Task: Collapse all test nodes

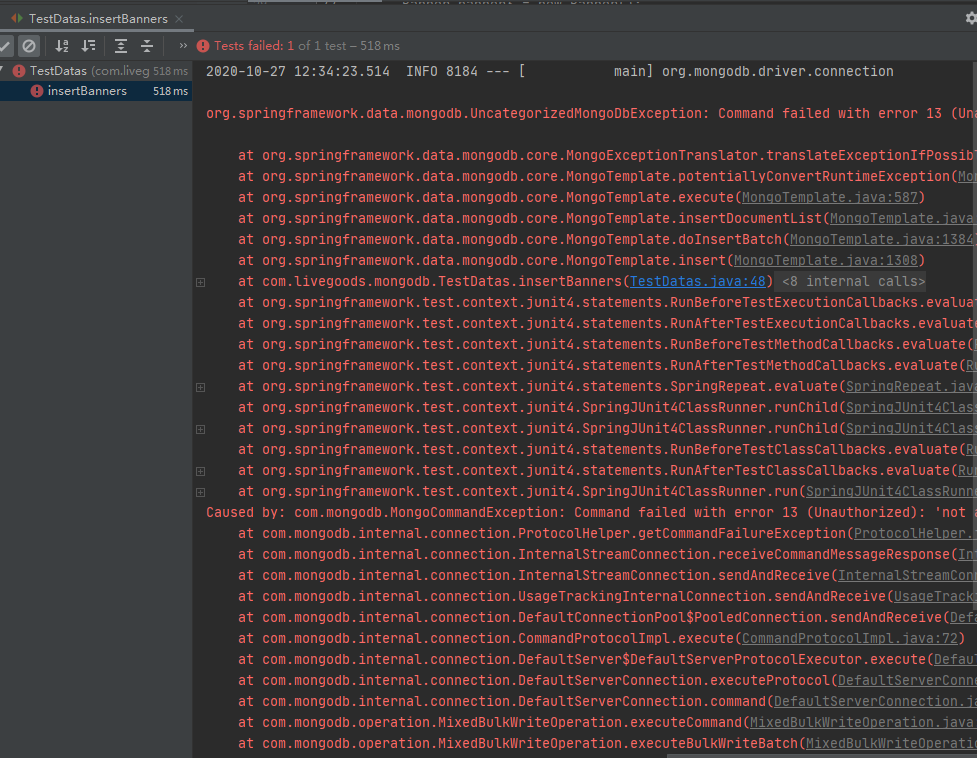Action: [x=147, y=45]
